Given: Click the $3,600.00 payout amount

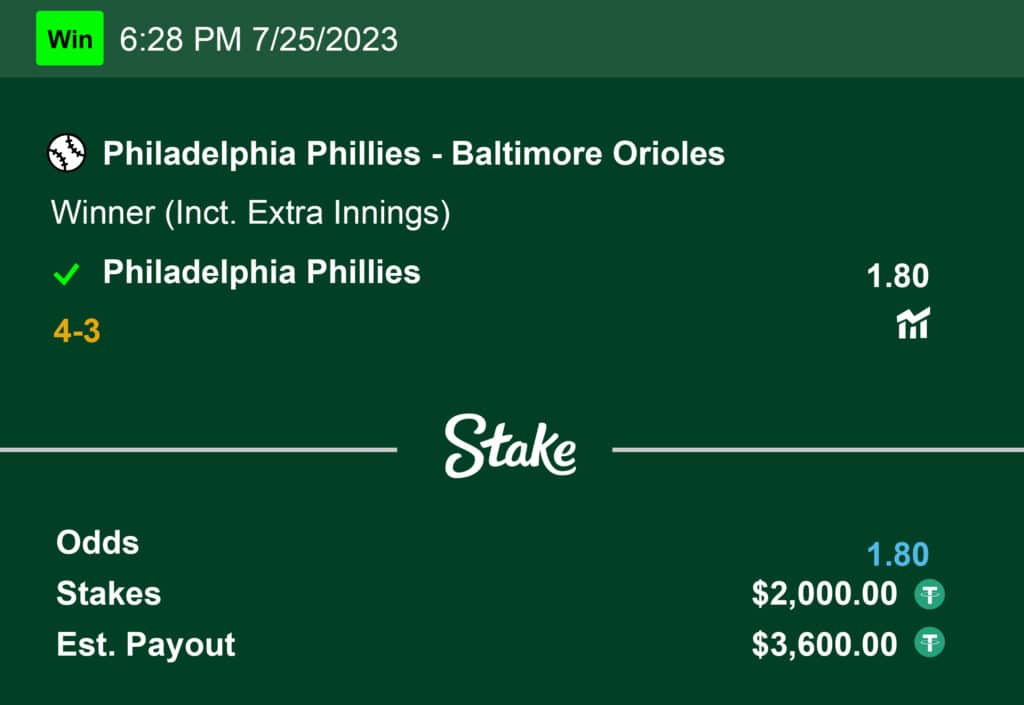Looking at the screenshot, I should (824, 645).
